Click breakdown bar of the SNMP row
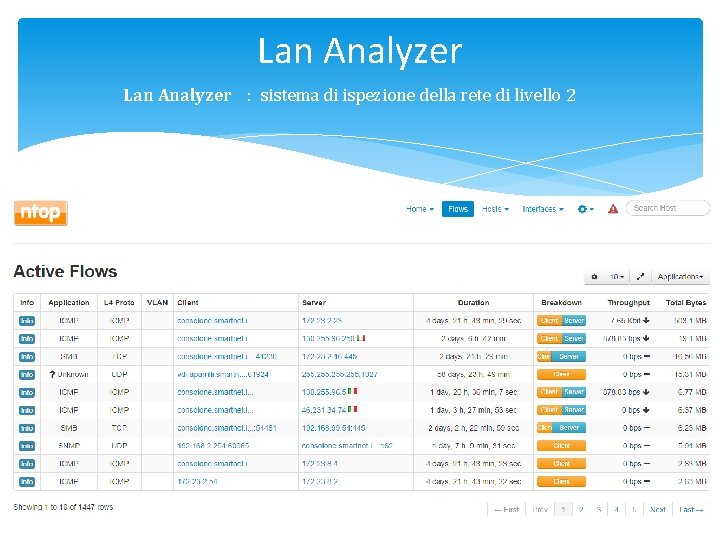The width and height of the screenshot is (720, 540). pos(562,446)
